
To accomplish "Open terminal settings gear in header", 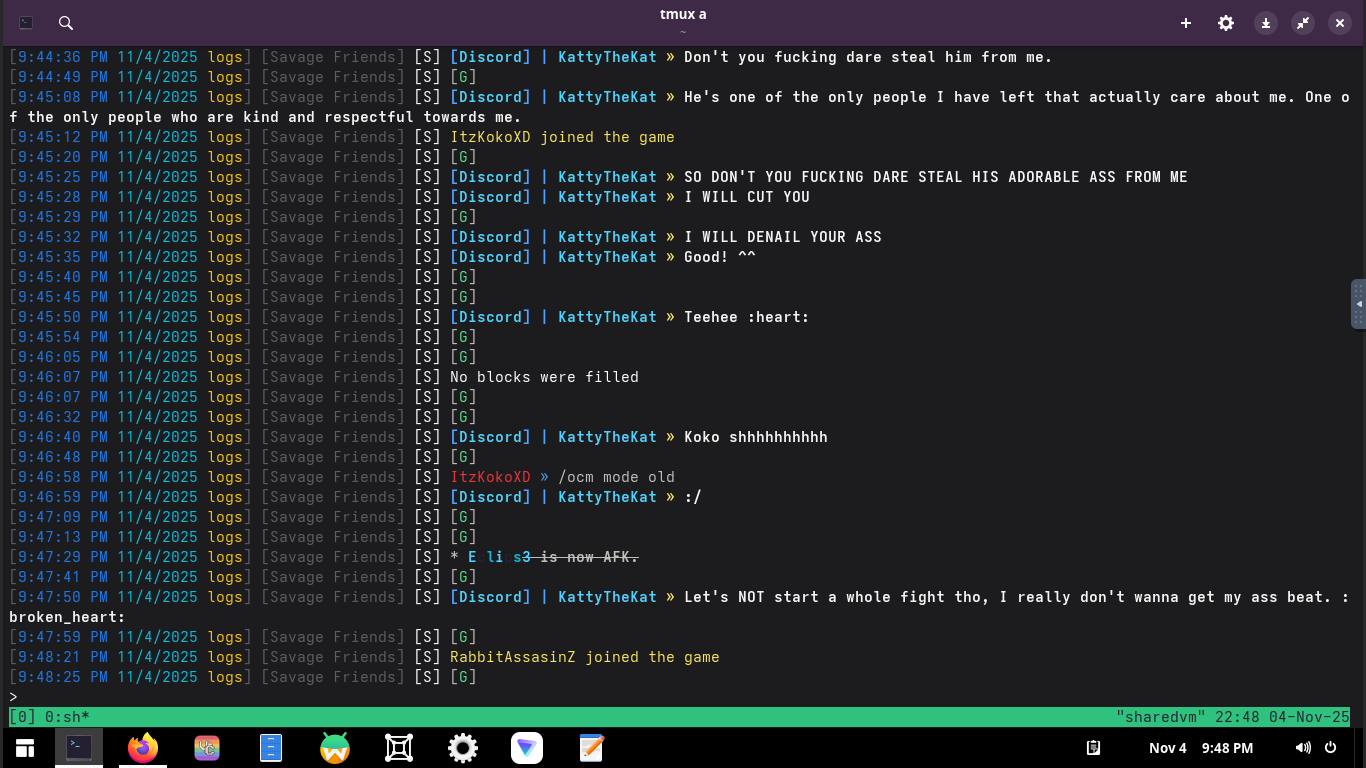I will pyautogui.click(x=1226, y=23).
